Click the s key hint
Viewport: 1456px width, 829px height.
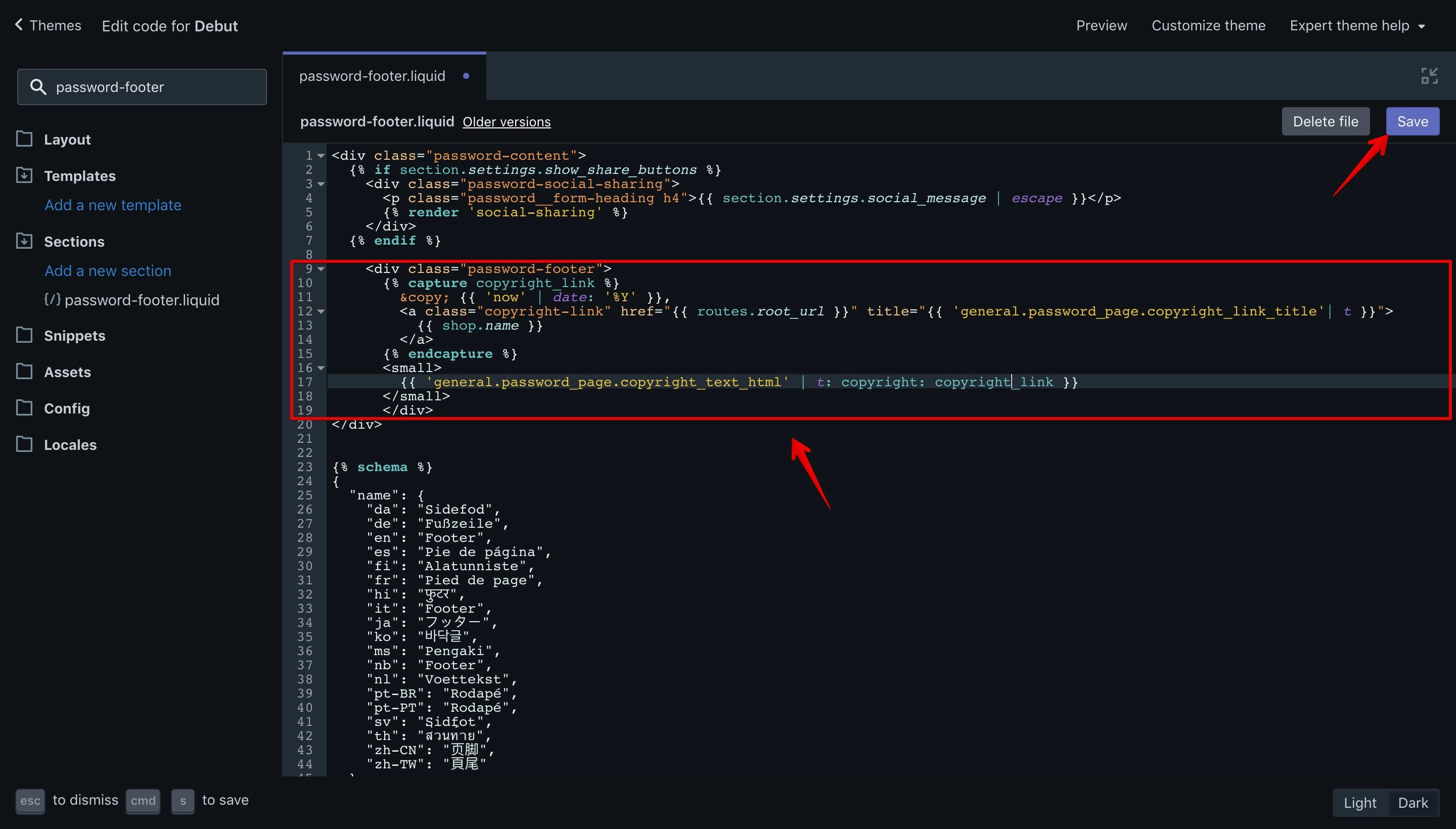(x=183, y=801)
